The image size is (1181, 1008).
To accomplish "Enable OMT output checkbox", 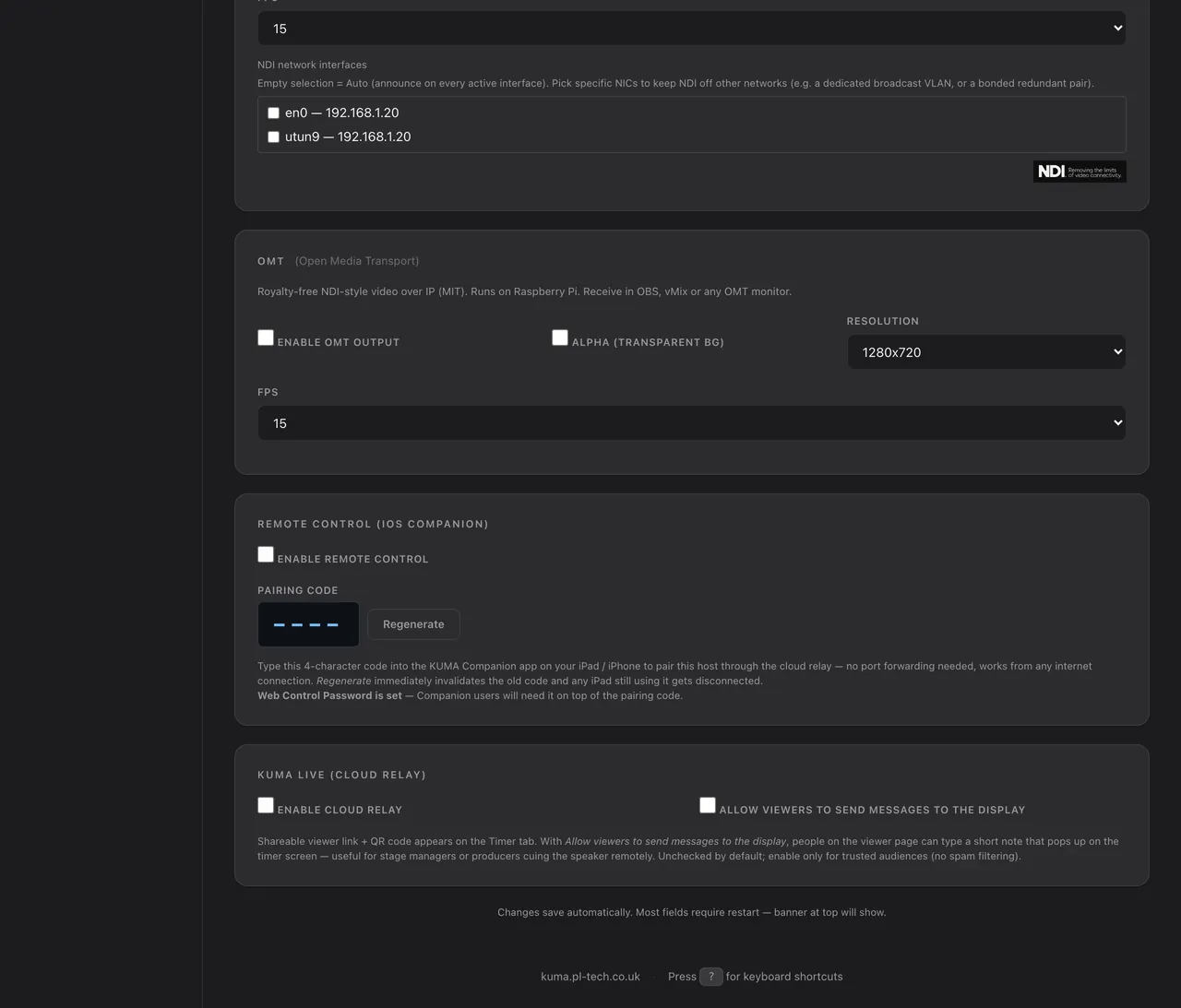I will tap(266, 338).
